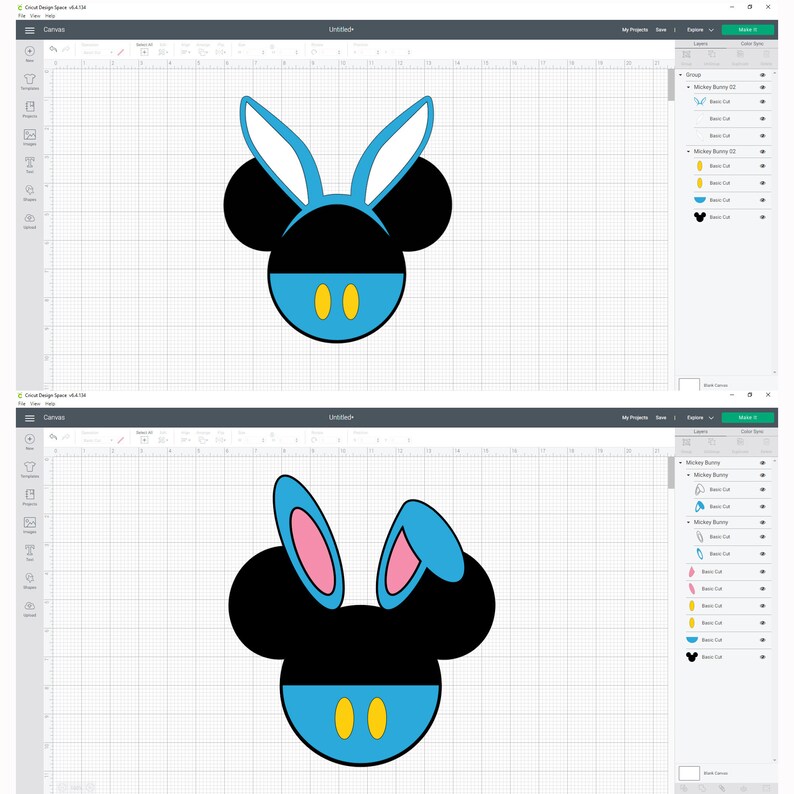
Task: Click Undo arrow in lower window toolbar
Action: [x=53, y=437]
